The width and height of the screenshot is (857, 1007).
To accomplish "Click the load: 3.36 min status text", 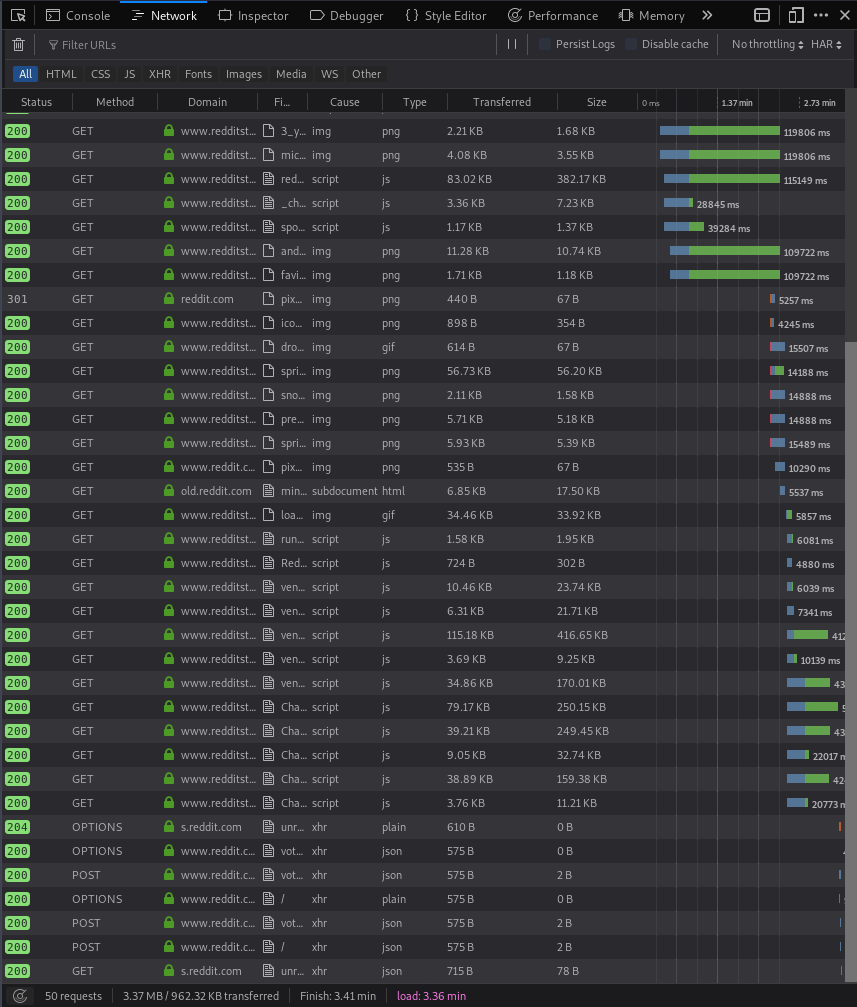I will pos(431,996).
